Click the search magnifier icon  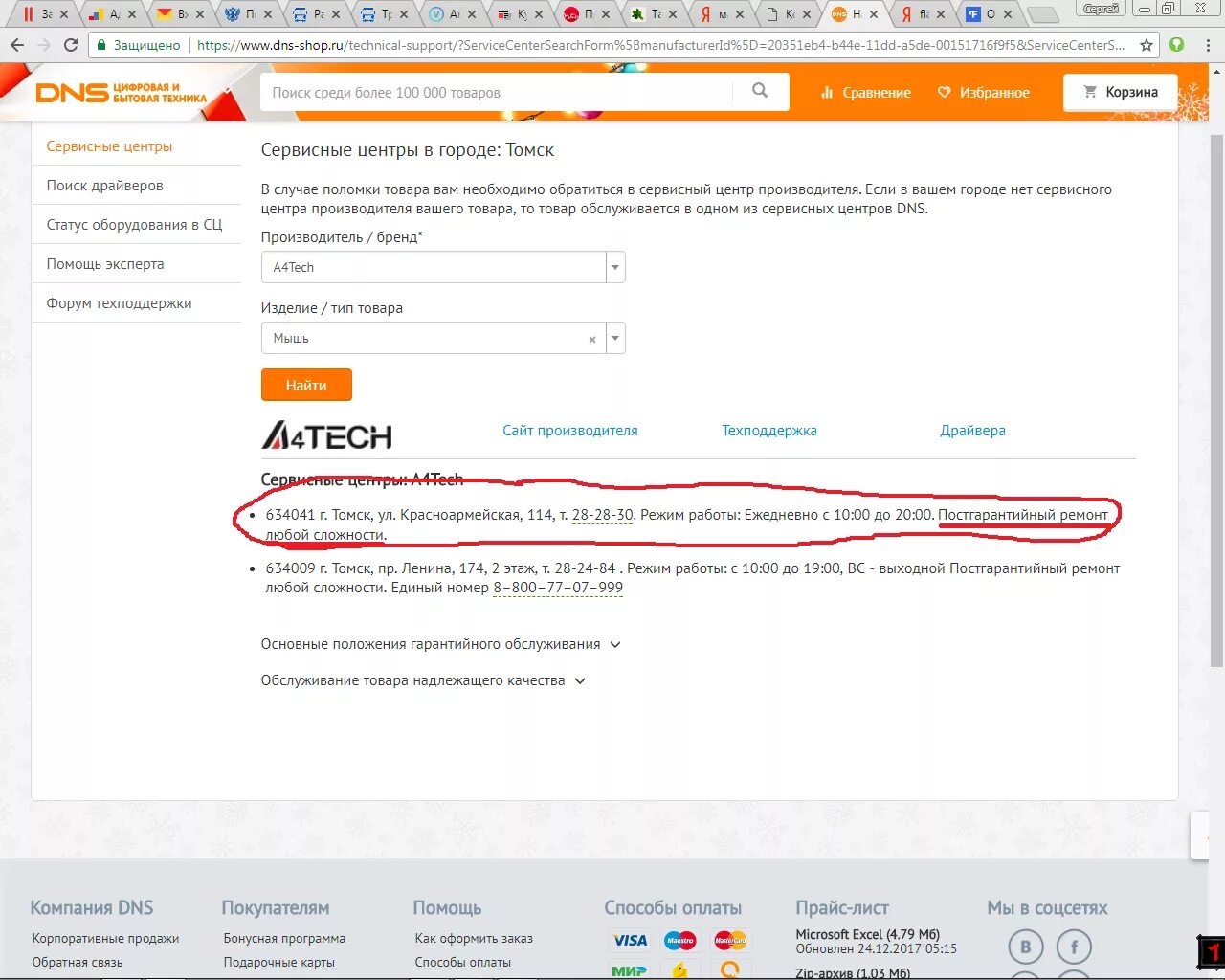pyautogui.click(x=760, y=91)
